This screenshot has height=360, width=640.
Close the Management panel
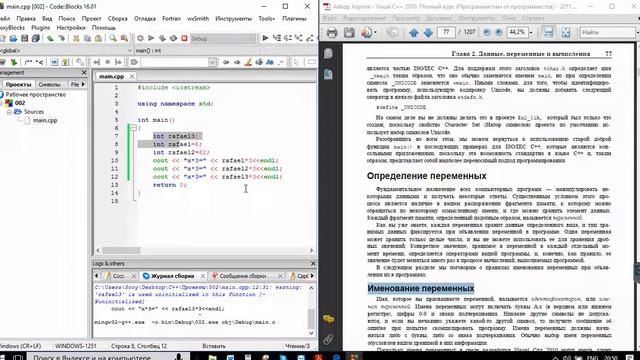click(84, 73)
